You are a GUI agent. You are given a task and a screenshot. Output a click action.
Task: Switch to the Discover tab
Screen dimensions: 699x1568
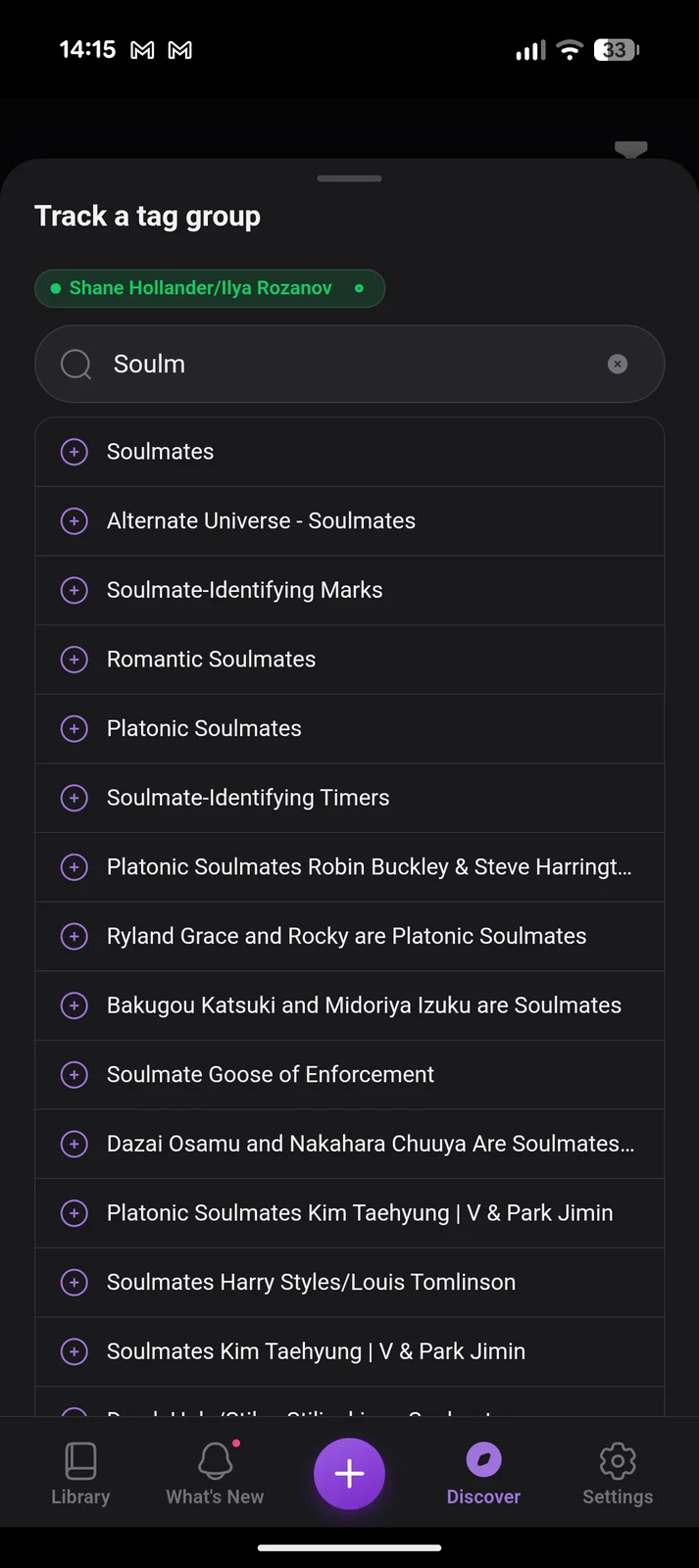(483, 1473)
